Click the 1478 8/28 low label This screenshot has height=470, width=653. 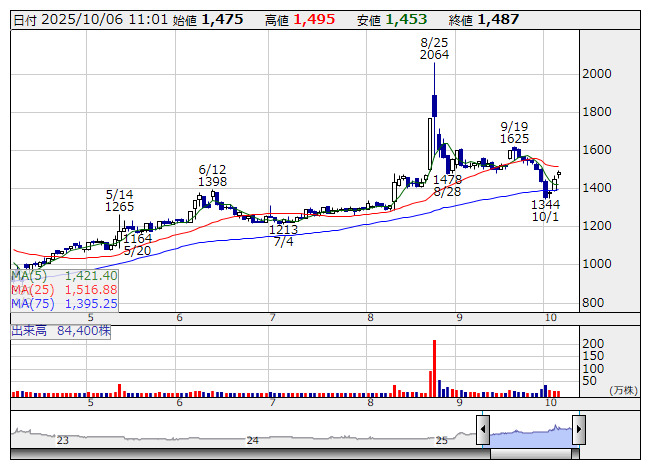[x=447, y=186]
